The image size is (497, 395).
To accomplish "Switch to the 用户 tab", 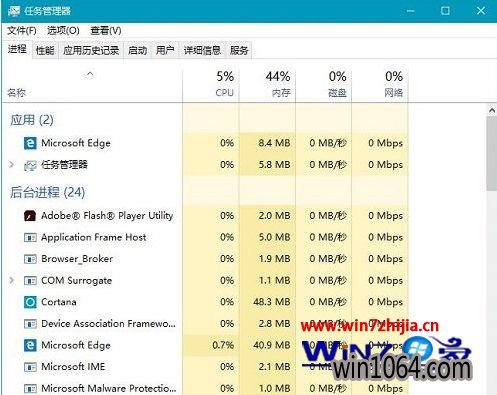I will coord(165,50).
